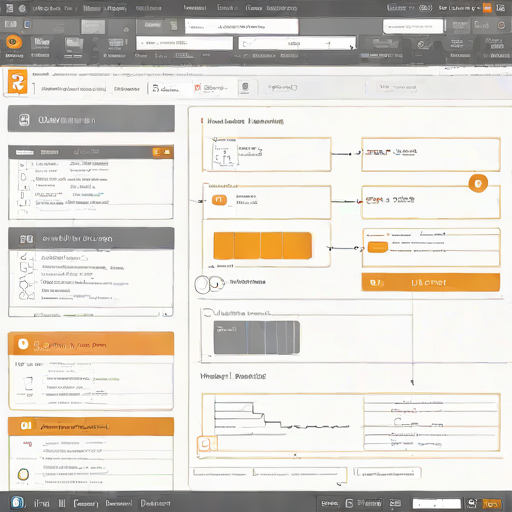Open the white dropdown field with arrow in ribbon
The height and width of the screenshot is (512, 512).
297,43
